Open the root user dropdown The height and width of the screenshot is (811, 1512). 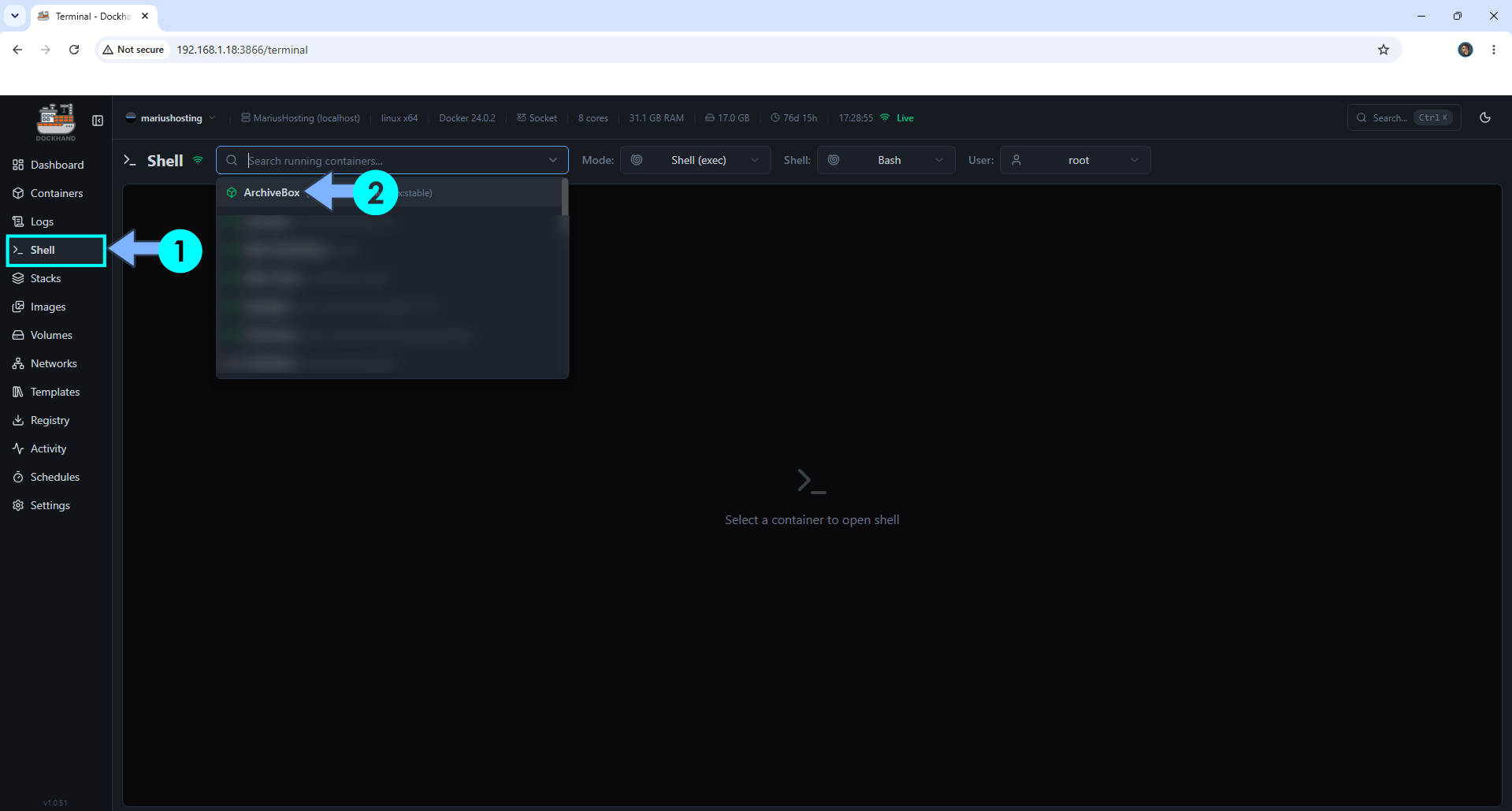[1075, 160]
